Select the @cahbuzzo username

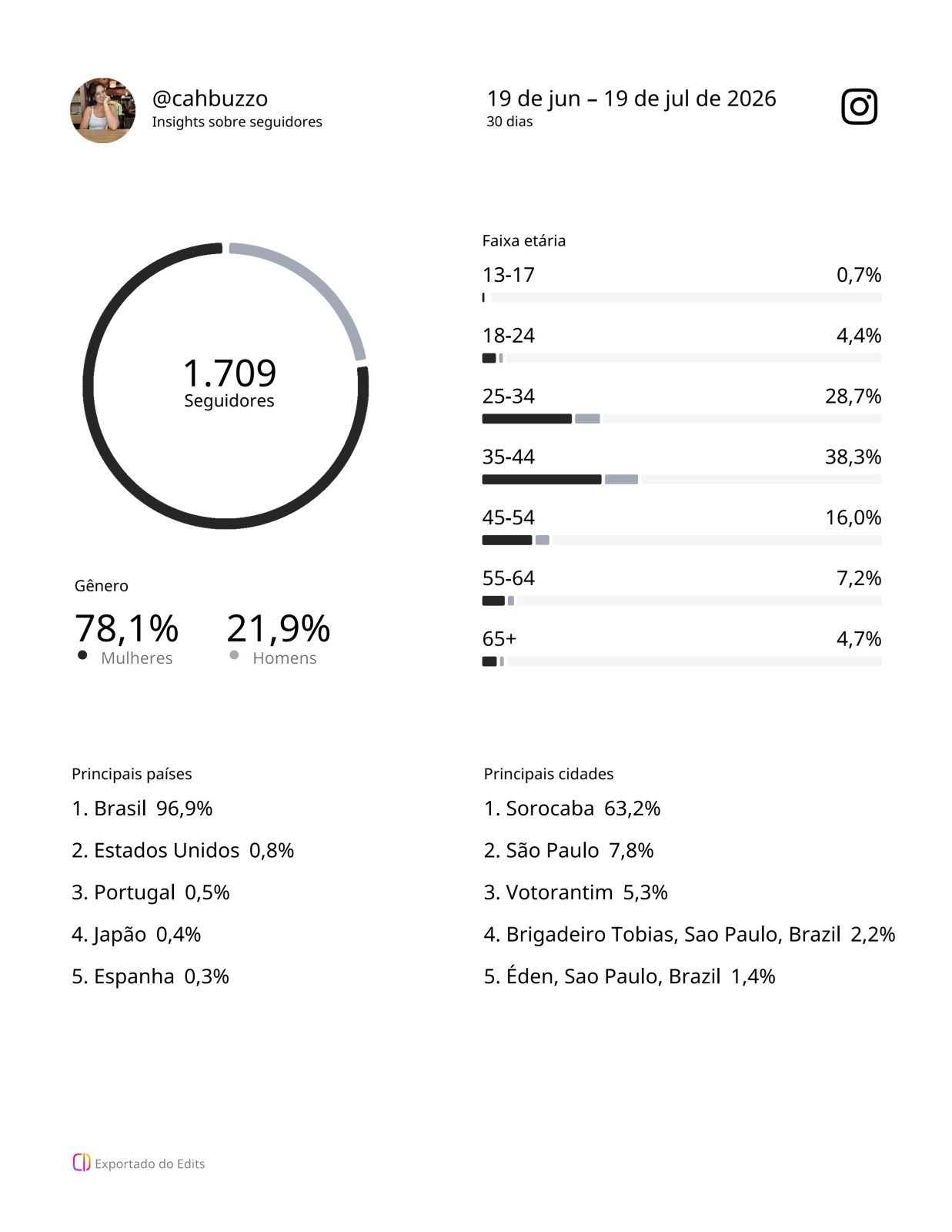pos(210,99)
